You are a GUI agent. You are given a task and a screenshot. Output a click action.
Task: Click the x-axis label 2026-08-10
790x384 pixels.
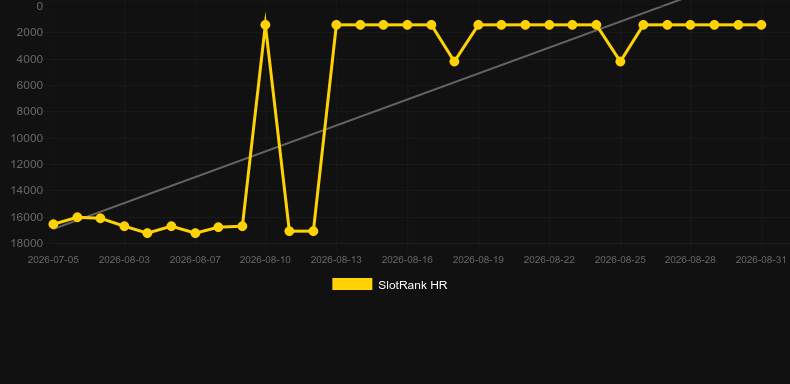[266, 260]
